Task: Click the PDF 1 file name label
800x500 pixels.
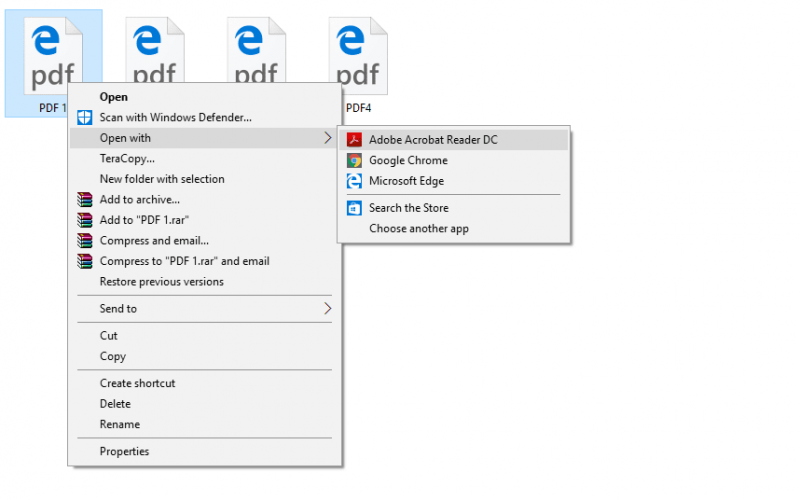Action: click(53, 108)
